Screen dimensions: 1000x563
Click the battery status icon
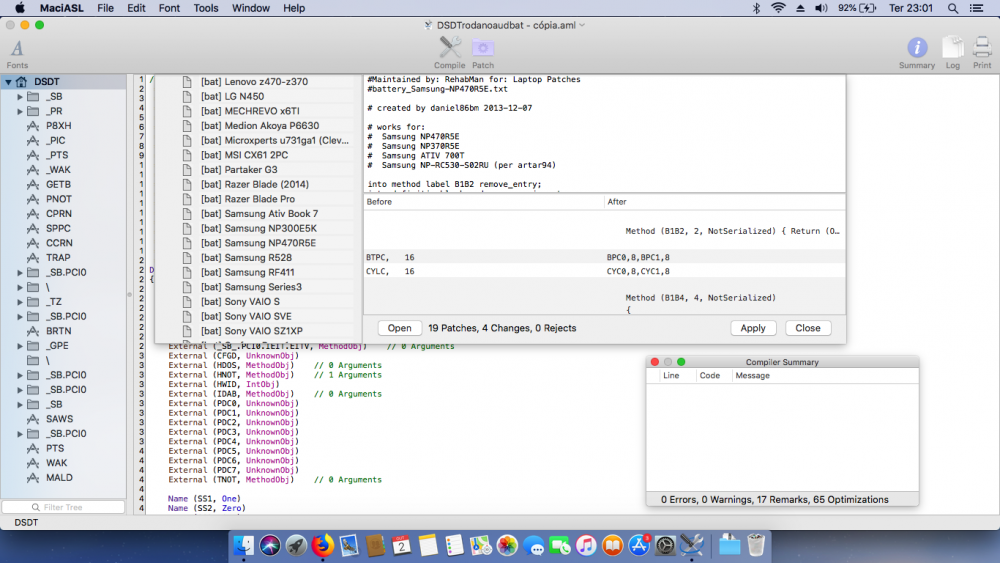(x=867, y=8)
